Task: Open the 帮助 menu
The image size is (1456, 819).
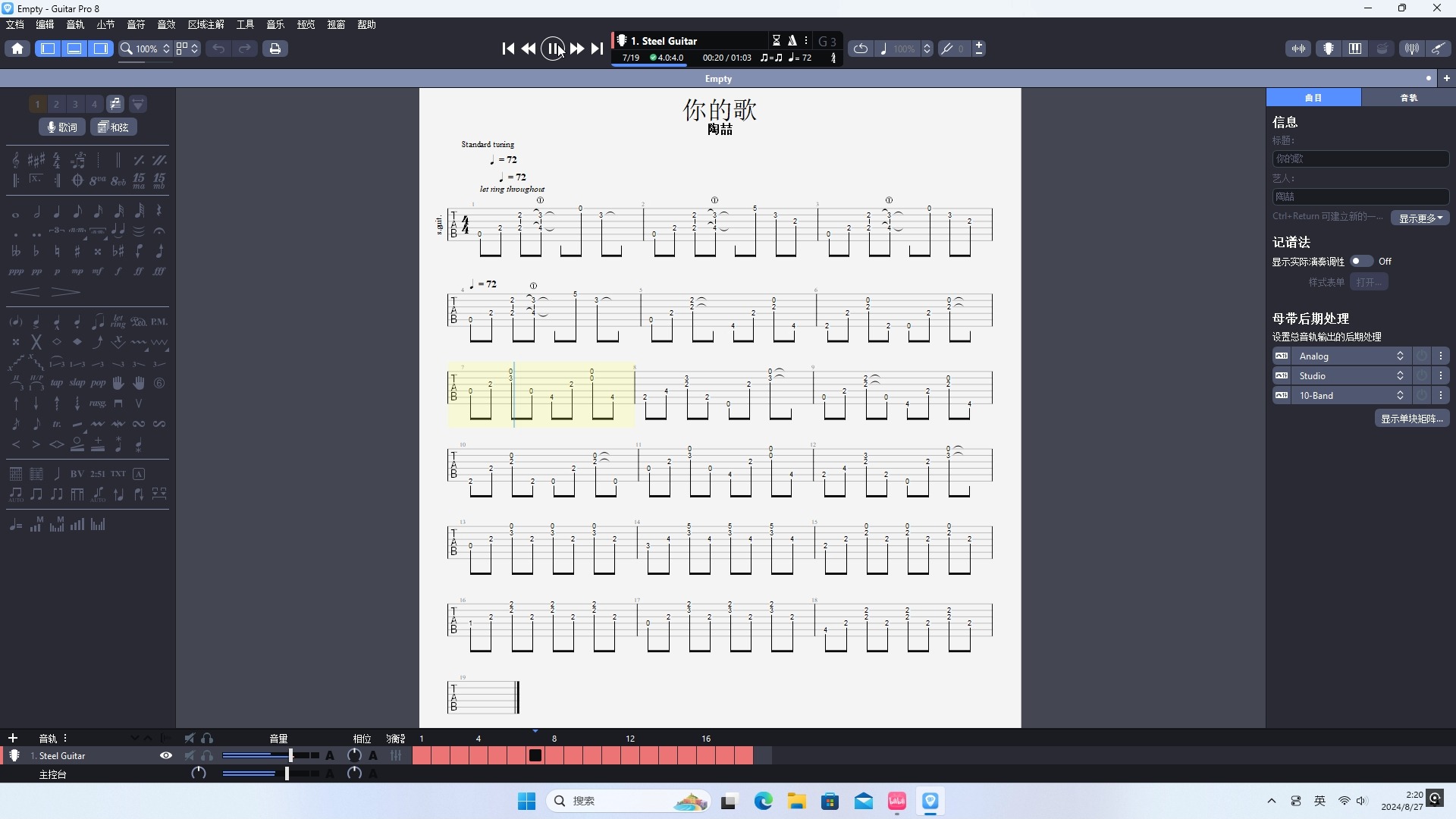Action: click(367, 24)
